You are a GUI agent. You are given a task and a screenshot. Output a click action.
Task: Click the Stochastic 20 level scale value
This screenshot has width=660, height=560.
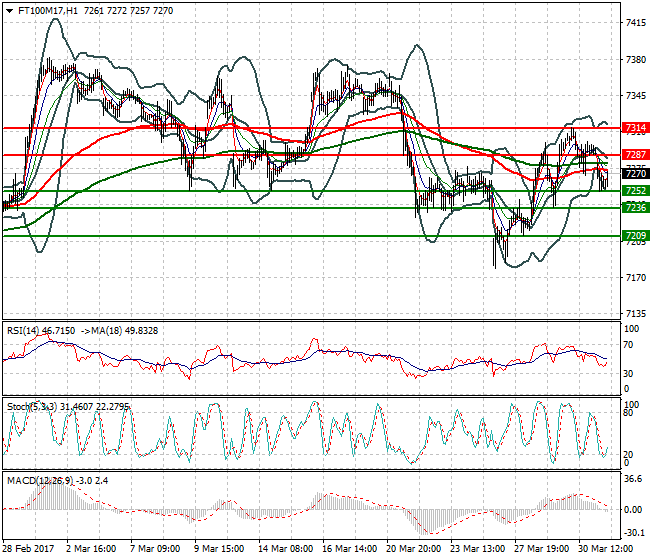[x=628, y=455]
